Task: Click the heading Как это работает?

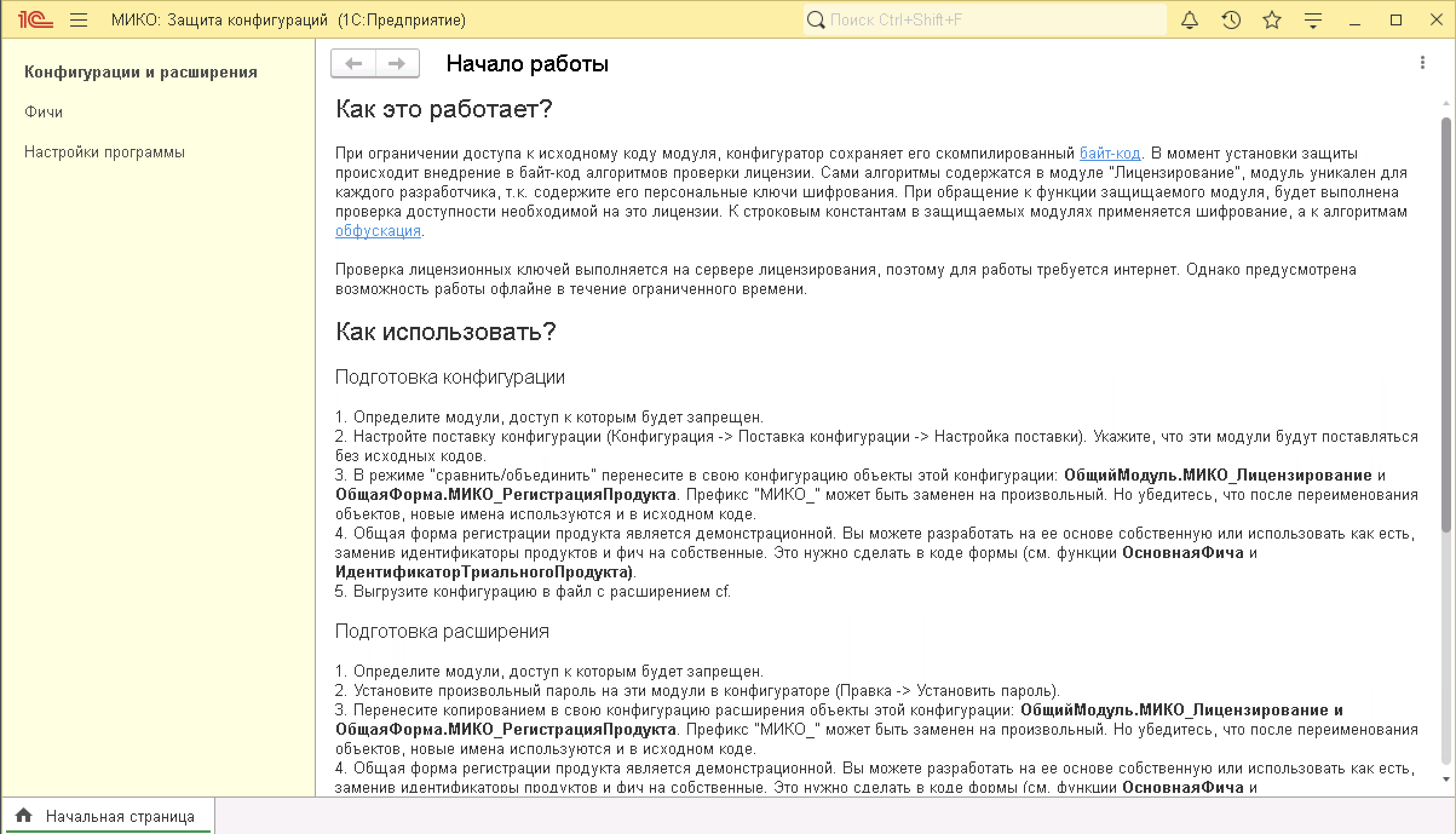Action: pos(444,110)
